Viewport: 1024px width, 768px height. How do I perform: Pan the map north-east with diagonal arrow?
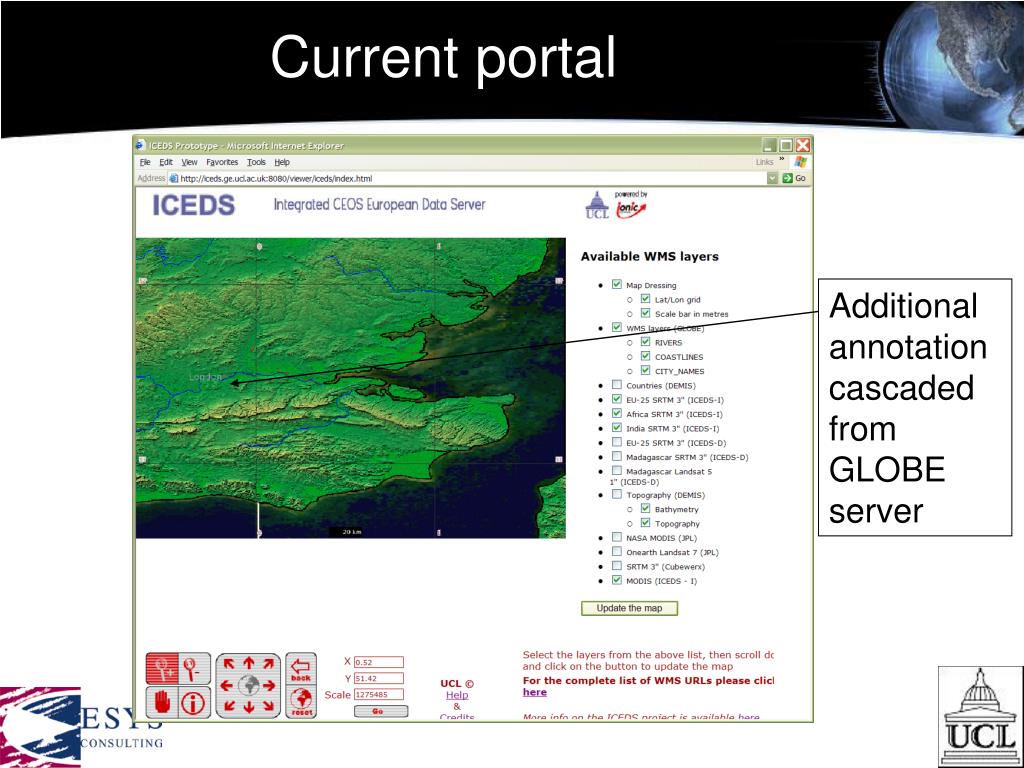tap(268, 664)
